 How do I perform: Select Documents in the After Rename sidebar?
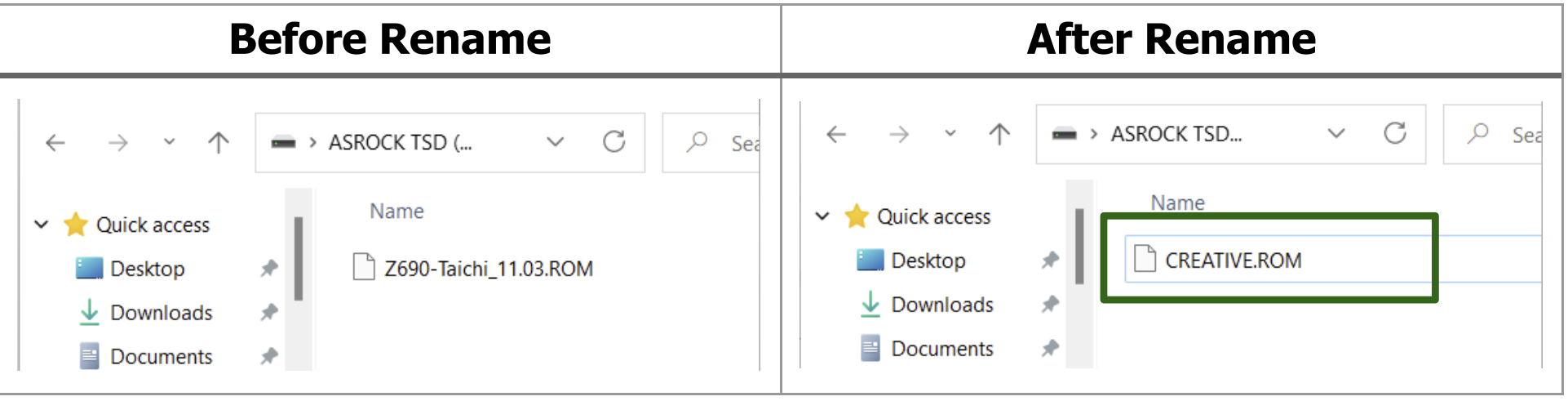941,349
